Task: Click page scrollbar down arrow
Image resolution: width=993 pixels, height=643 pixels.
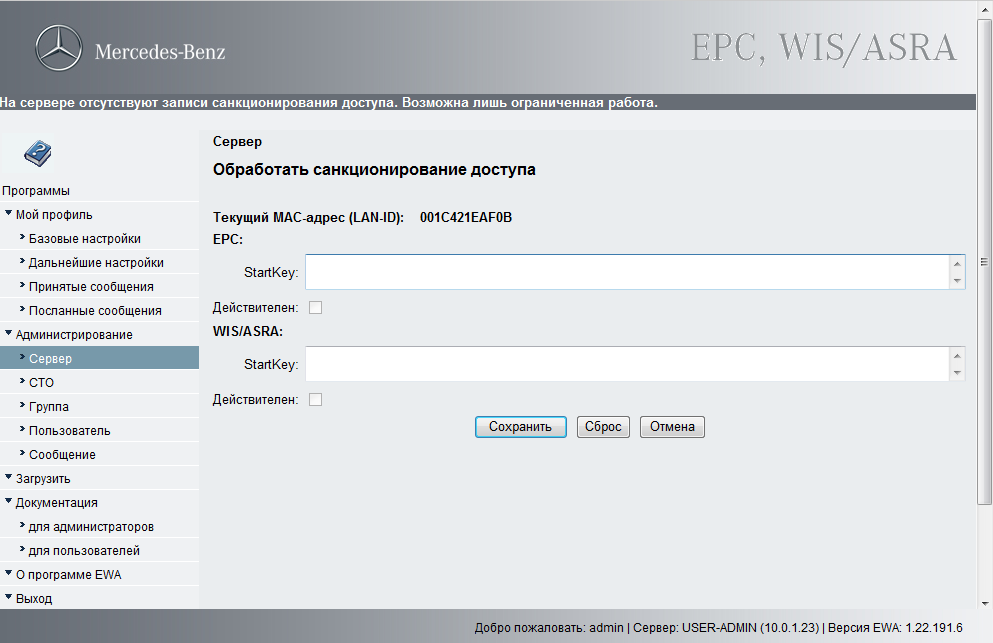Action: pos(984,602)
